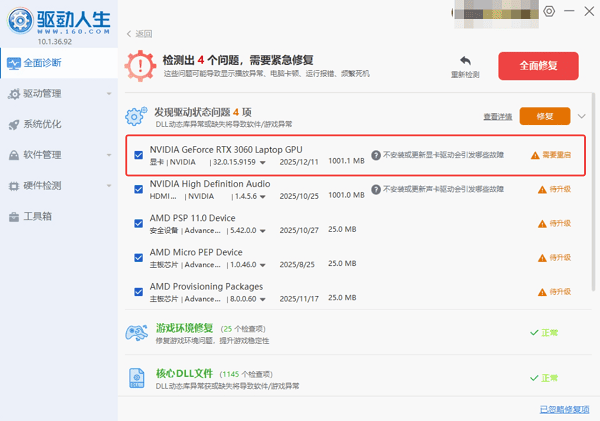
Task: Open 工具箱 in the sidebar
Action: [x=59, y=216]
